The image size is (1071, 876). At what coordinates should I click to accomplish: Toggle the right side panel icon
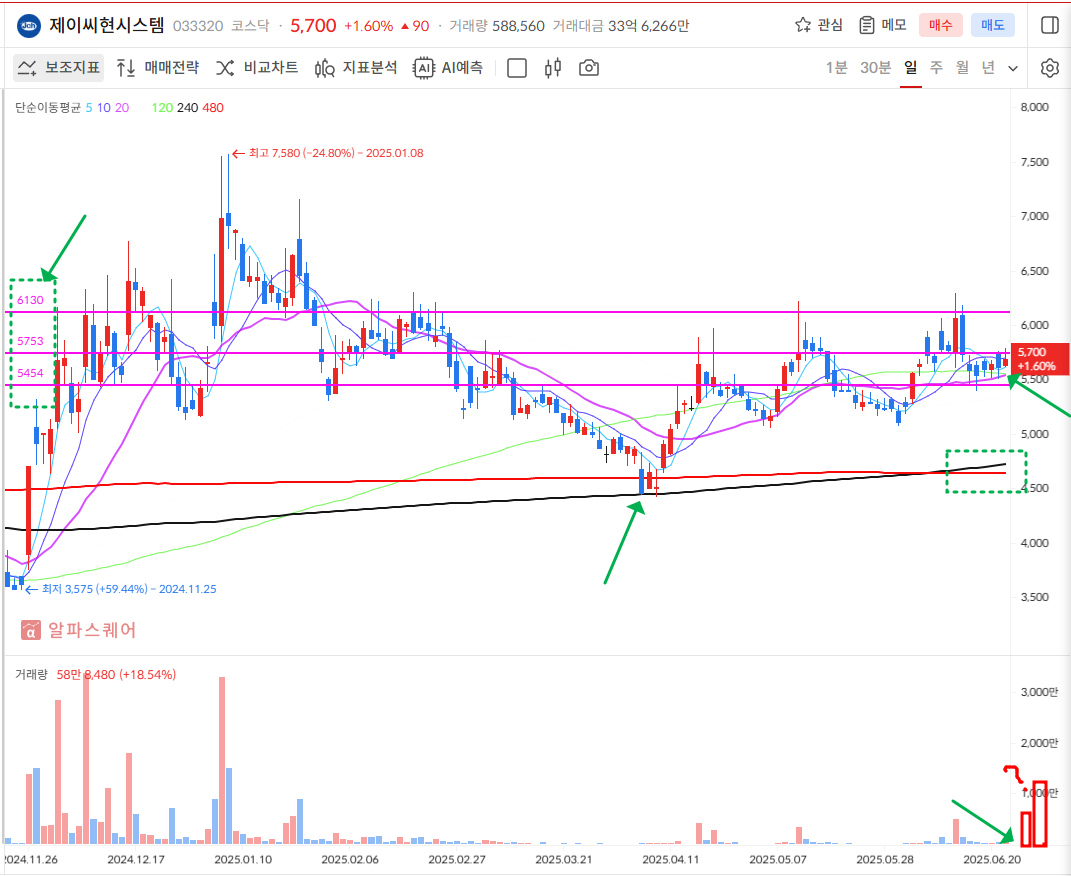point(1049,25)
